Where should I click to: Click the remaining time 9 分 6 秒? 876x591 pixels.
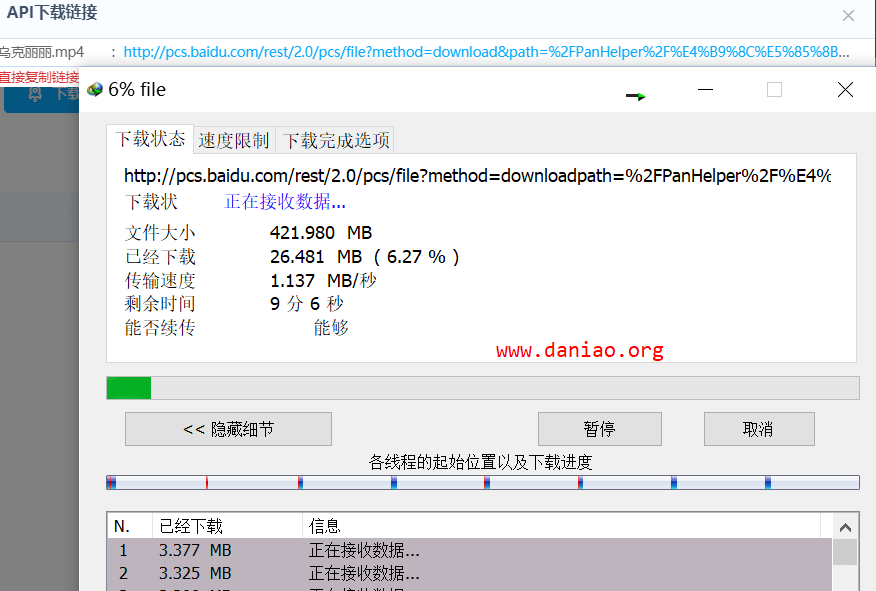click(x=307, y=303)
